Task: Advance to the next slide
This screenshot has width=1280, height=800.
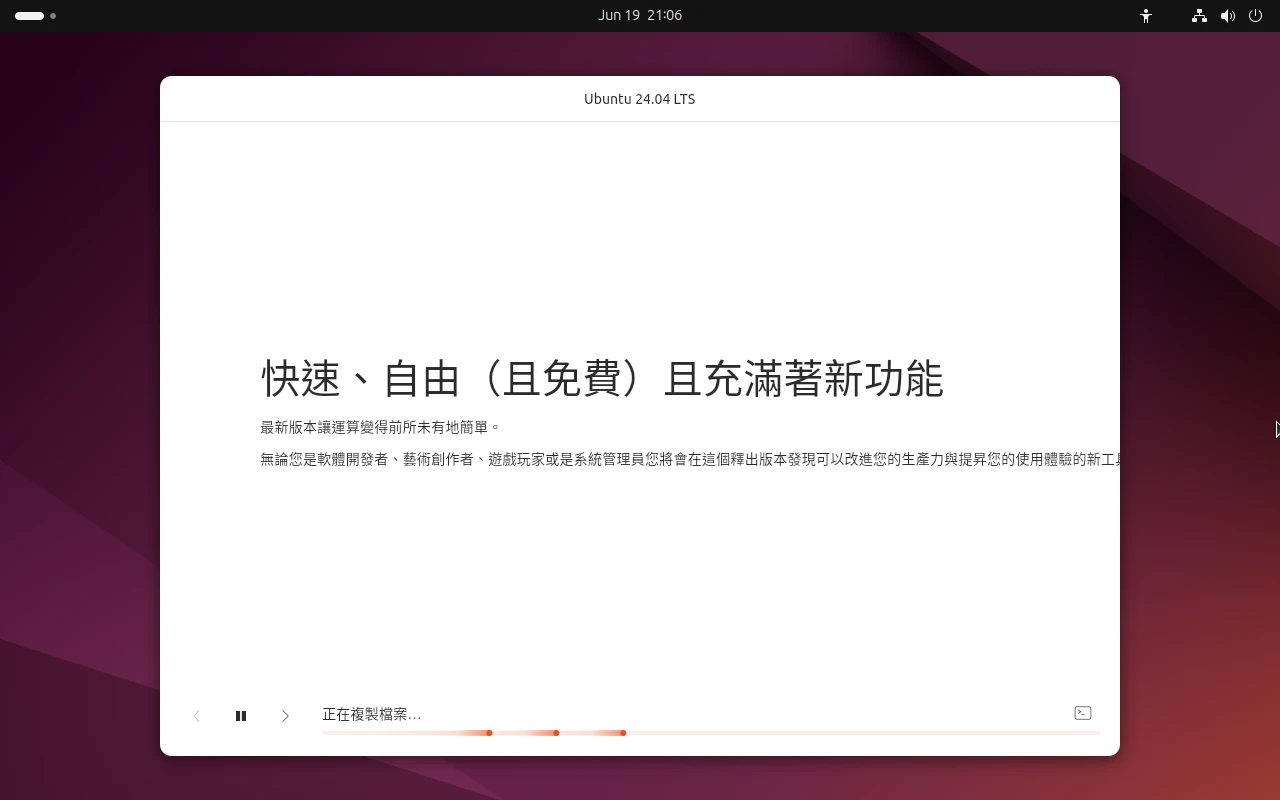Action: tap(285, 716)
